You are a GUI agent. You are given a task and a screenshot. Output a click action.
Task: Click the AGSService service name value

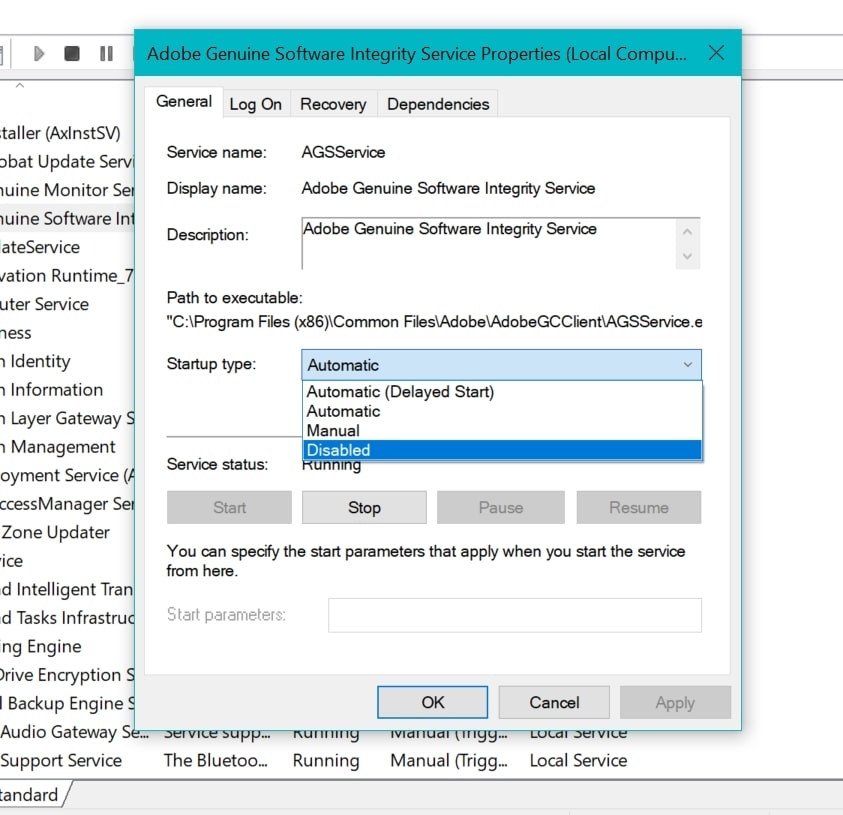(x=343, y=153)
